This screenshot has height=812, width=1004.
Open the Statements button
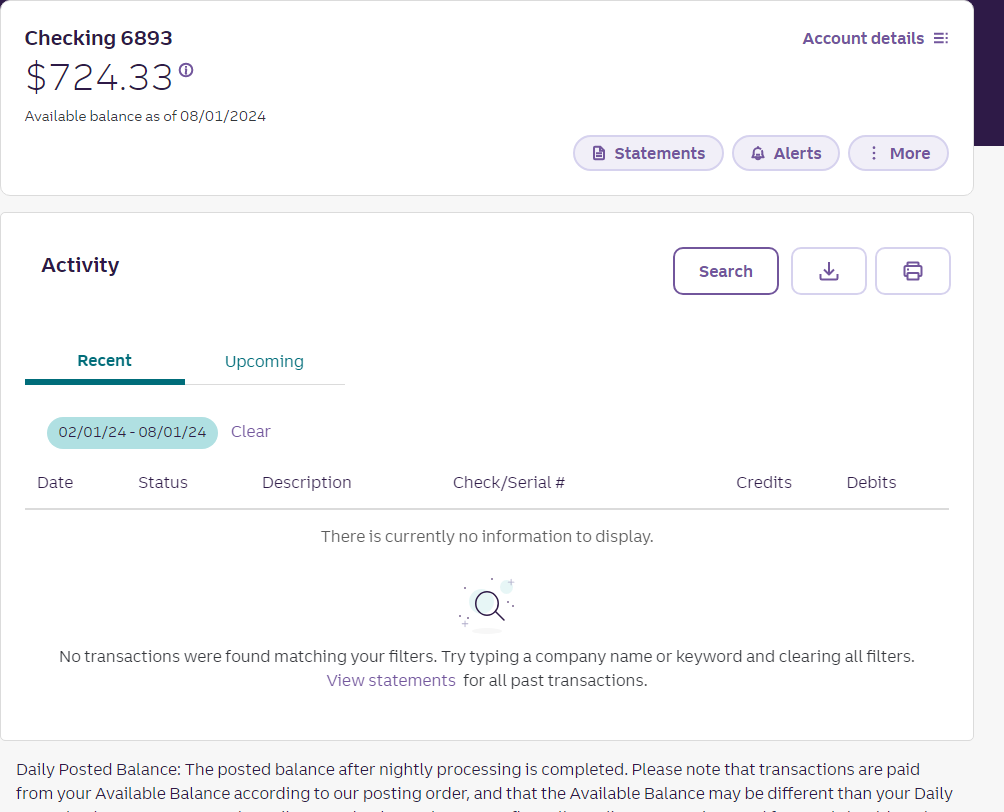[648, 154]
